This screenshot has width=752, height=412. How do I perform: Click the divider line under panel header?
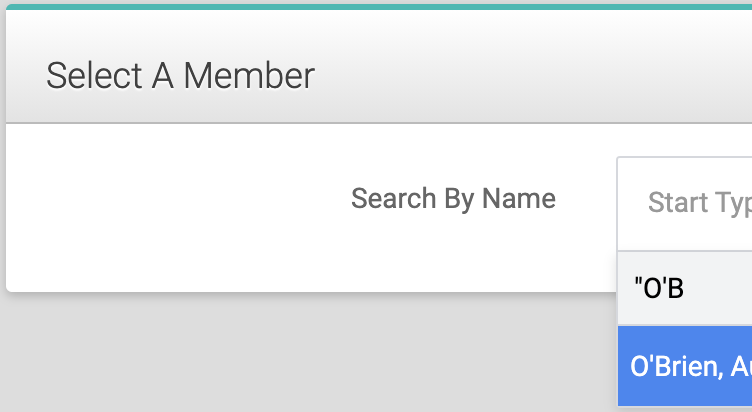point(379,123)
